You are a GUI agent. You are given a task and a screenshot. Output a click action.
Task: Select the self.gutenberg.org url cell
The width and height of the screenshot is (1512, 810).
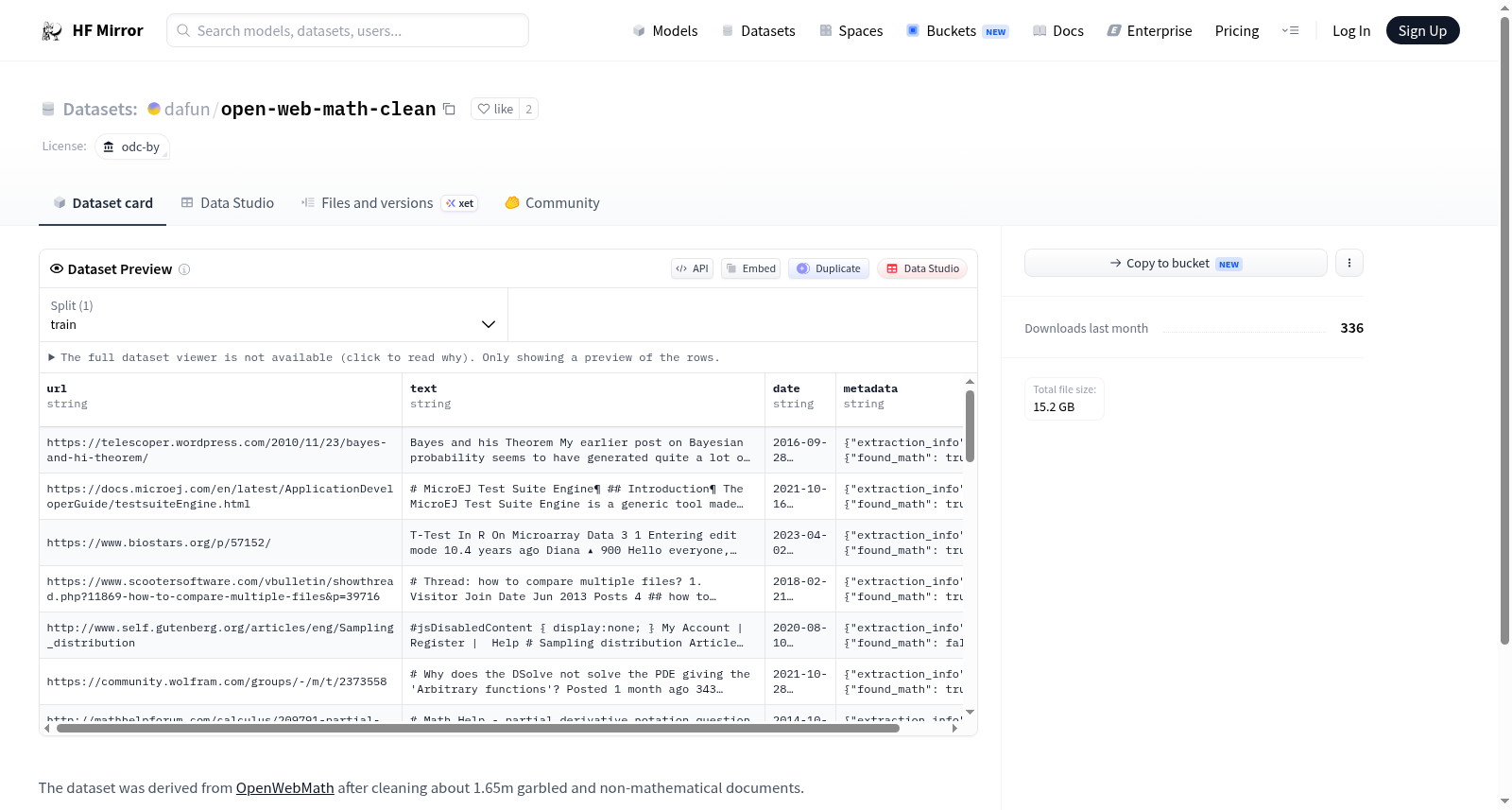click(220, 635)
